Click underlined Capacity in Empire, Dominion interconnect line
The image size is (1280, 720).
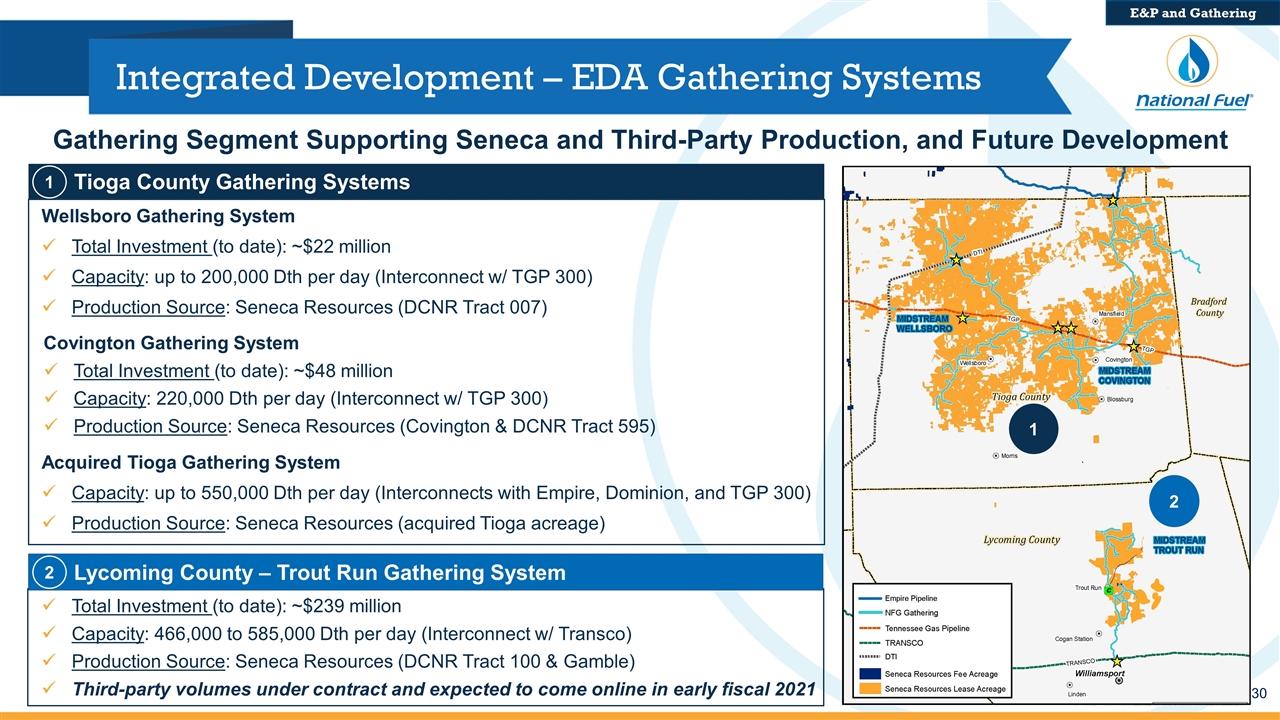pos(109,494)
